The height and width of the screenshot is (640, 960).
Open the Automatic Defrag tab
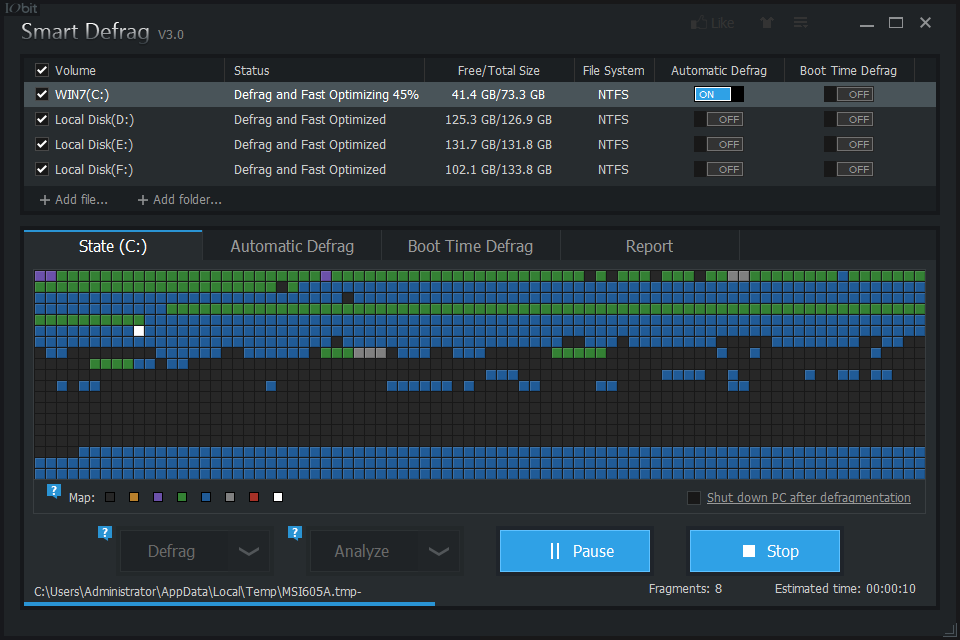coord(292,246)
